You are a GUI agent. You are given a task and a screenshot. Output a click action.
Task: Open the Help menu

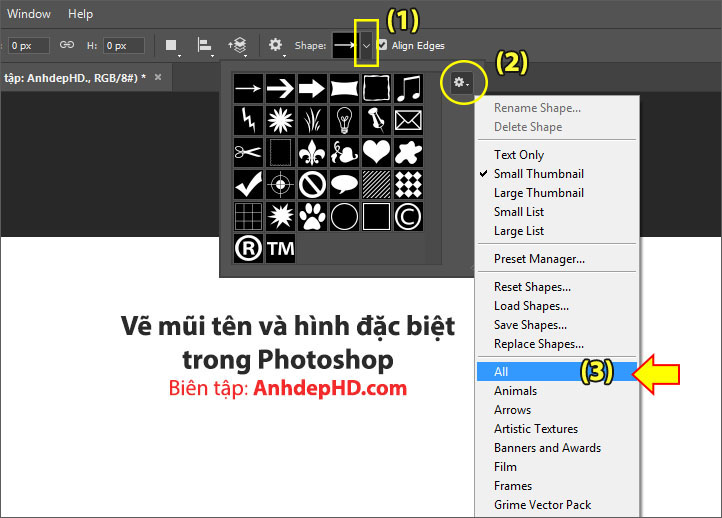pyautogui.click(x=81, y=14)
